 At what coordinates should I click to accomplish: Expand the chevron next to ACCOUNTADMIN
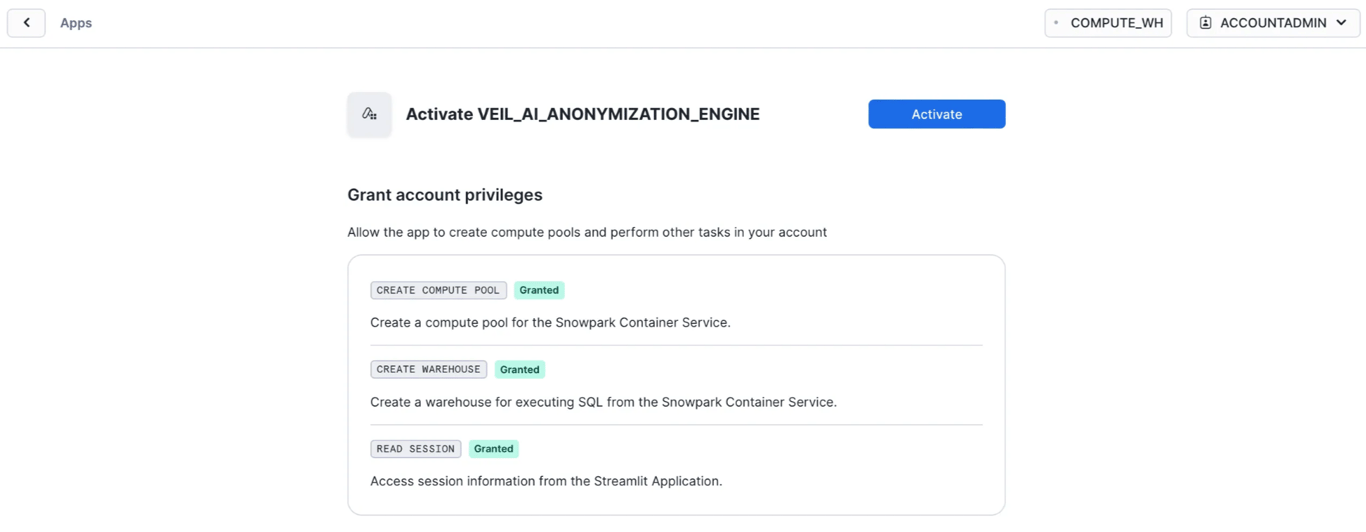[x=1342, y=23]
